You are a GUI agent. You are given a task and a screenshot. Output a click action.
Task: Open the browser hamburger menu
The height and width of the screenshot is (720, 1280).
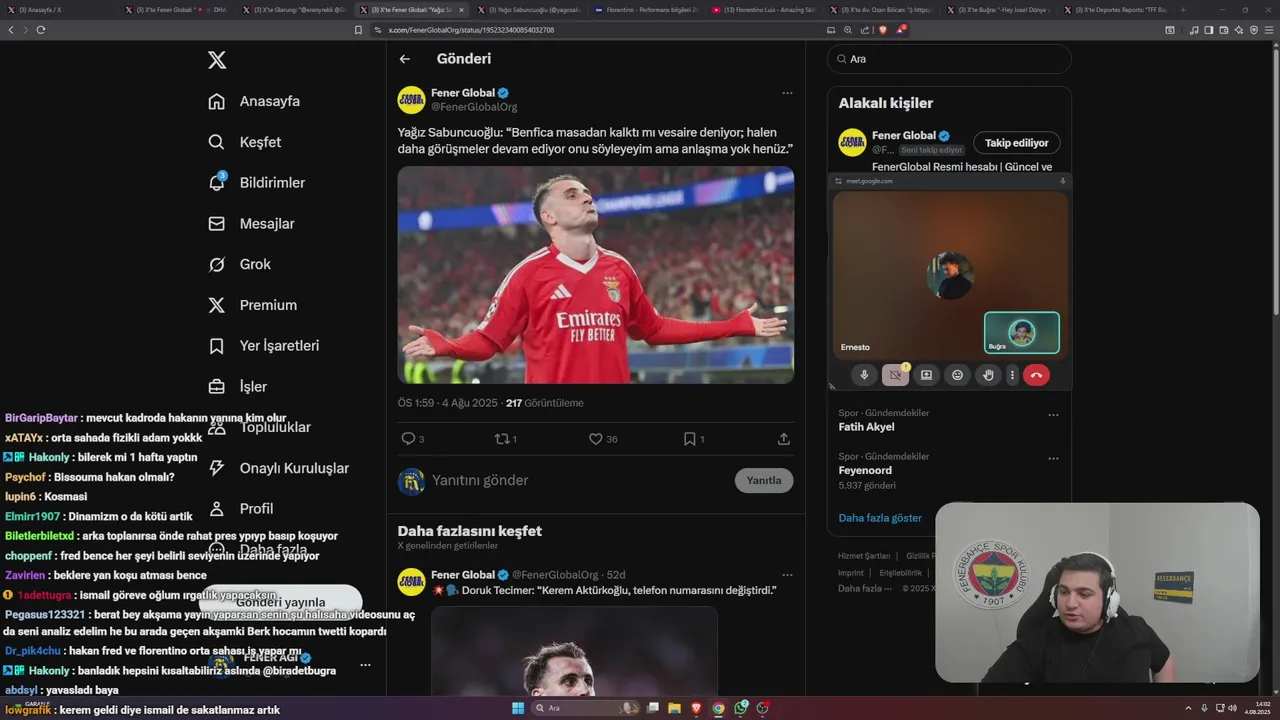pyautogui.click(x=1270, y=30)
